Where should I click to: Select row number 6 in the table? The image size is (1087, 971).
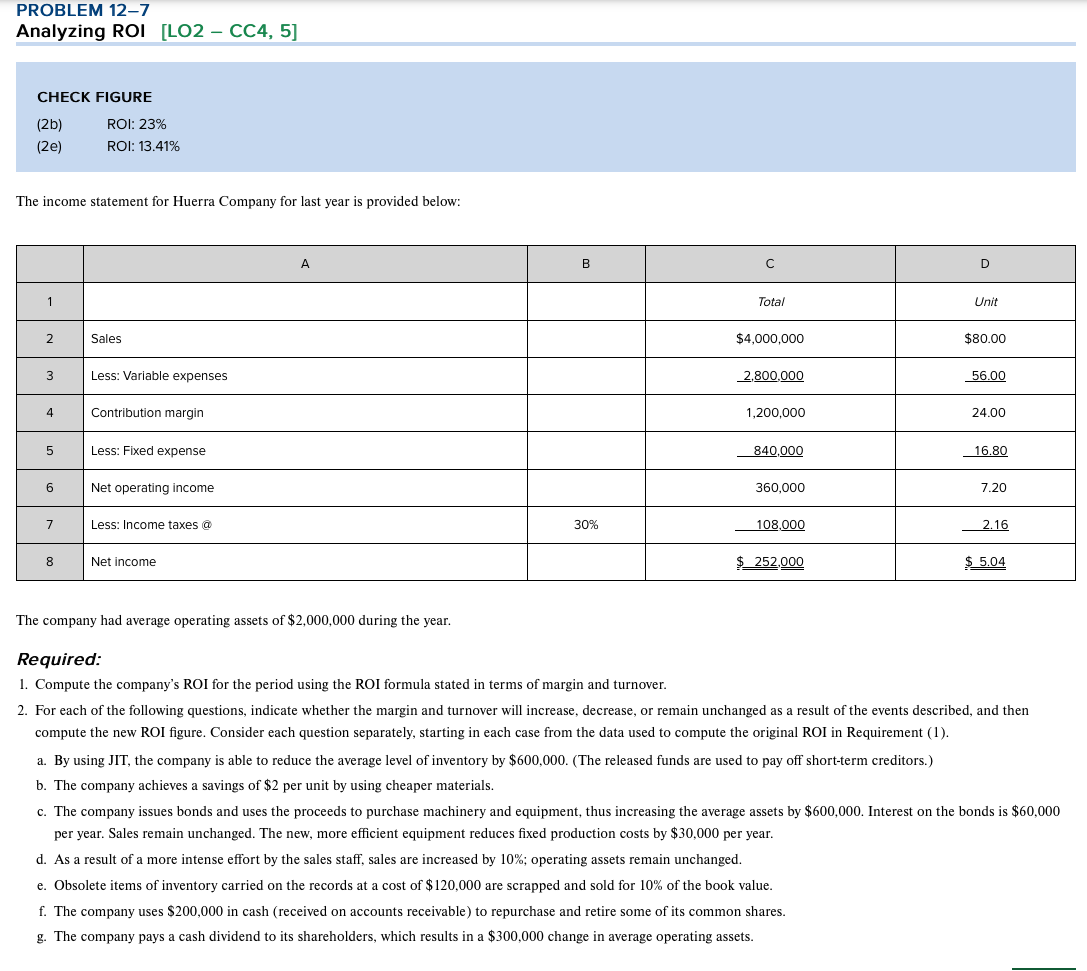pyautogui.click(x=49, y=487)
